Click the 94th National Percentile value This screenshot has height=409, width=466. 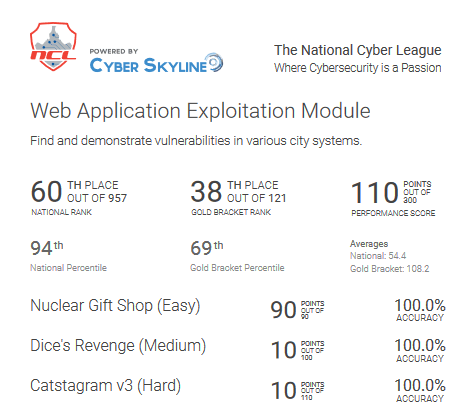(x=47, y=248)
